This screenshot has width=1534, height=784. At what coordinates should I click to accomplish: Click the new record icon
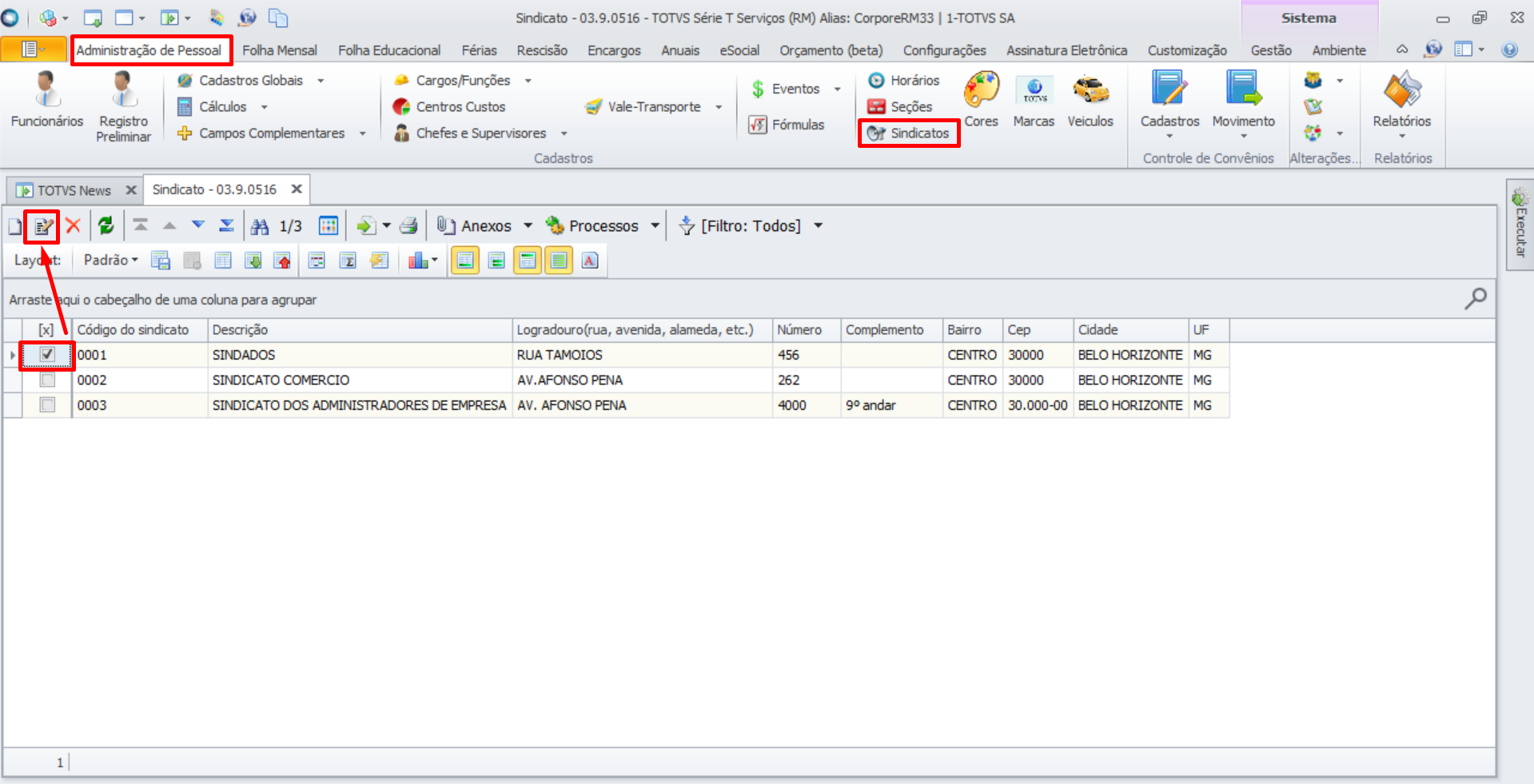(x=15, y=226)
